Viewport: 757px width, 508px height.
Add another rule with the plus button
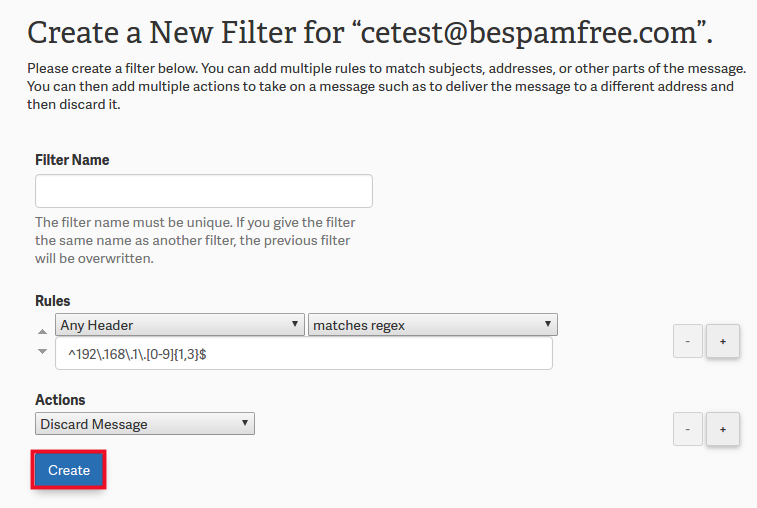[723, 341]
